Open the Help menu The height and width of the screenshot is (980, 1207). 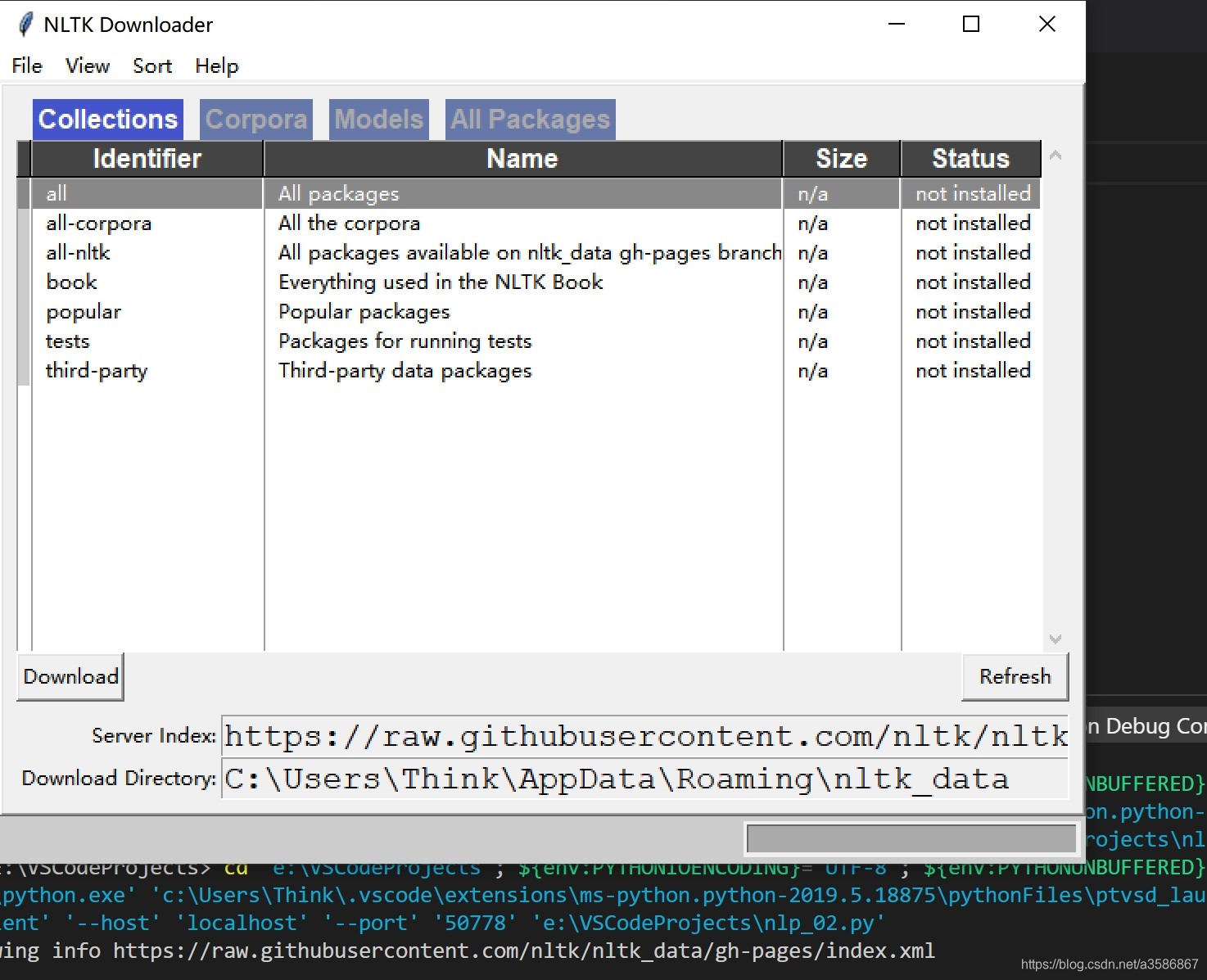click(216, 65)
